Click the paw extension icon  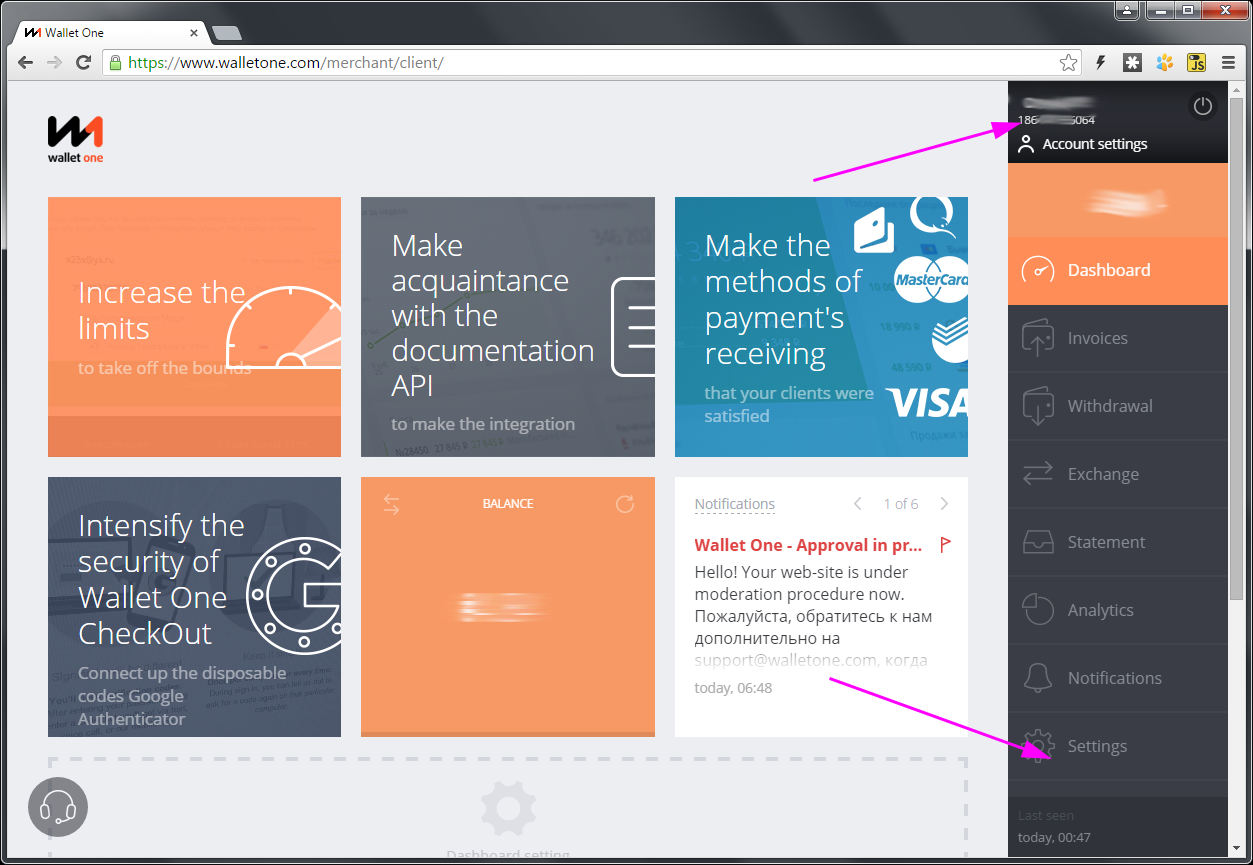1164,63
